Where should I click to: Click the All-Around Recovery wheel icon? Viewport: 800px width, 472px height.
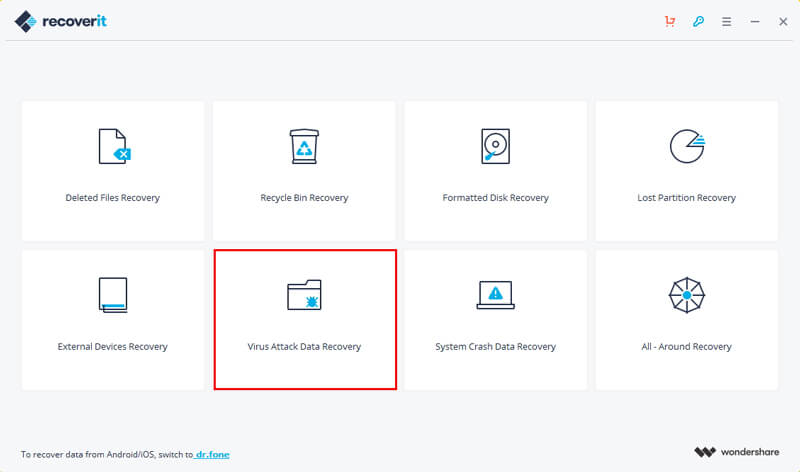(687, 295)
